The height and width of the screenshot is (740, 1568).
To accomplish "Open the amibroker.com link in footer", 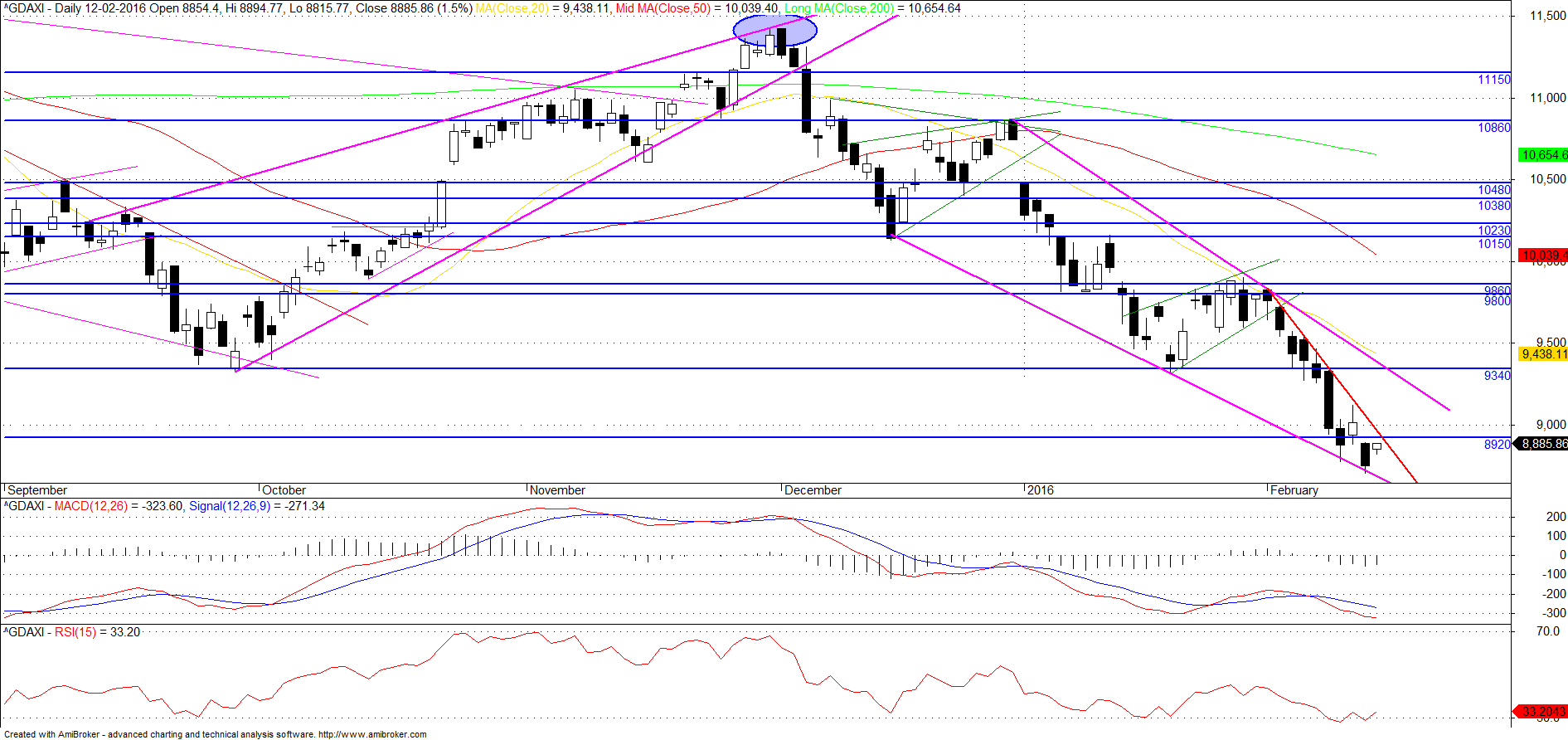I will [372, 734].
